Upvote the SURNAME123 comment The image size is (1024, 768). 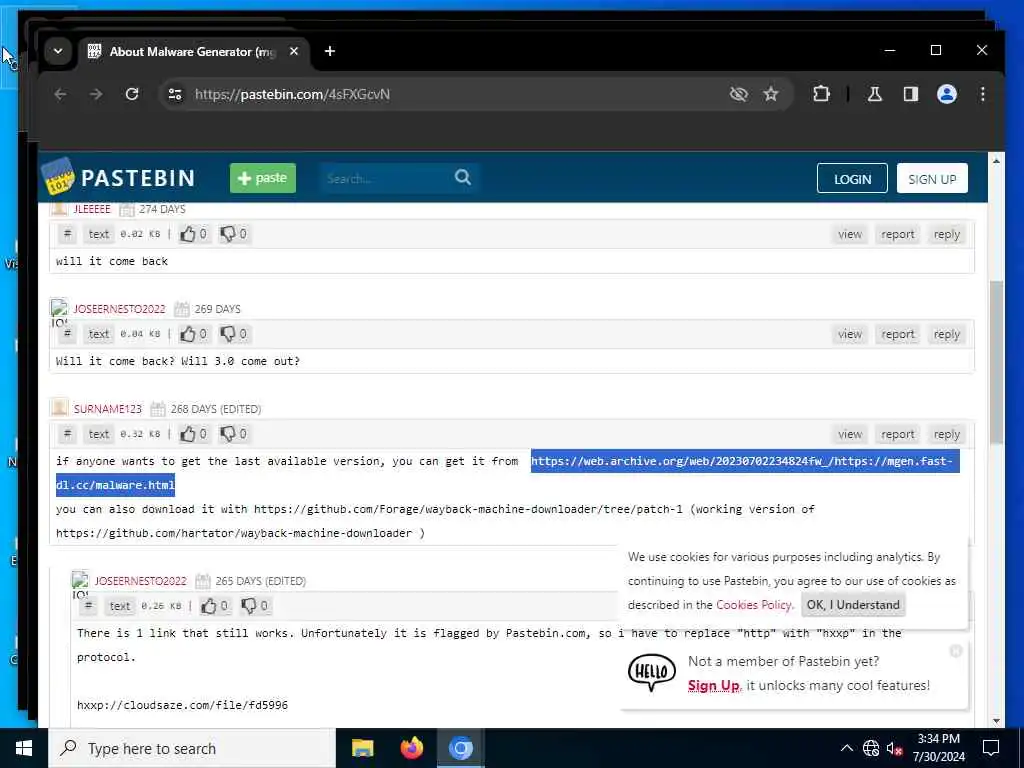tap(193, 434)
